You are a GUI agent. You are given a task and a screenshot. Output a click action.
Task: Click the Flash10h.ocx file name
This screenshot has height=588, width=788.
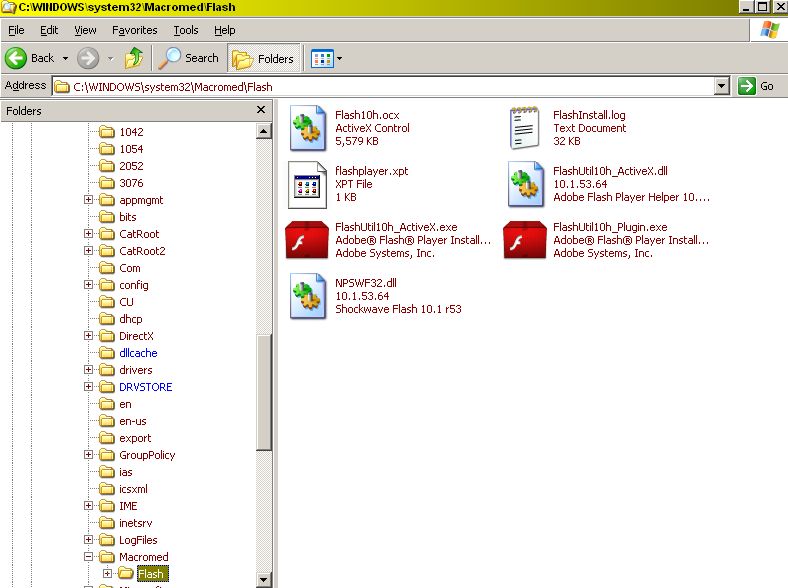click(367, 115)
